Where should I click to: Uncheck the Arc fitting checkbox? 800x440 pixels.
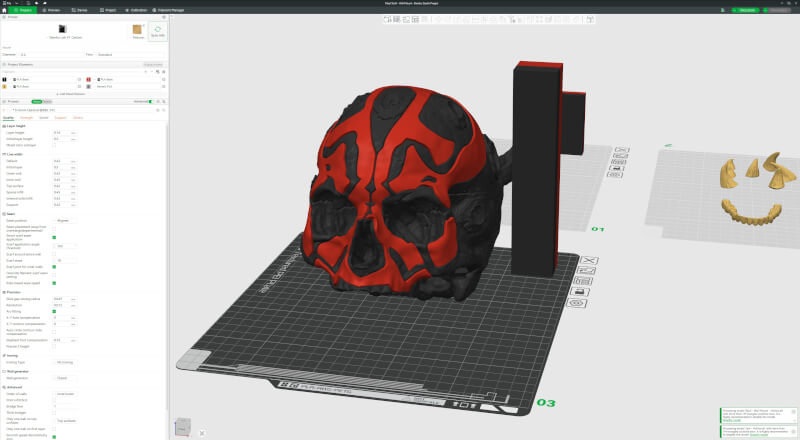(54, 311)
